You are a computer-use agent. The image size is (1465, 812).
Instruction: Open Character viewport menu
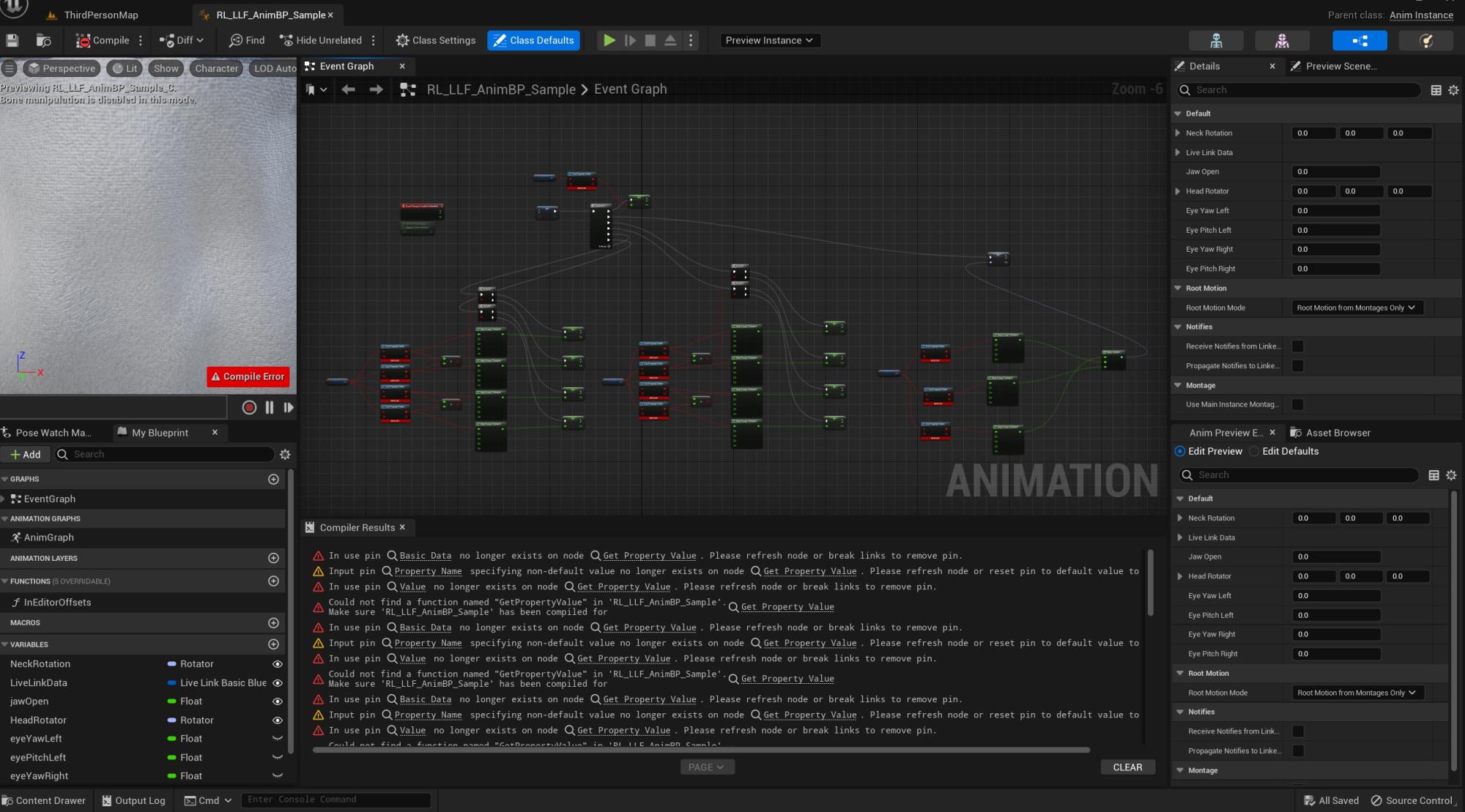point(216,68)
